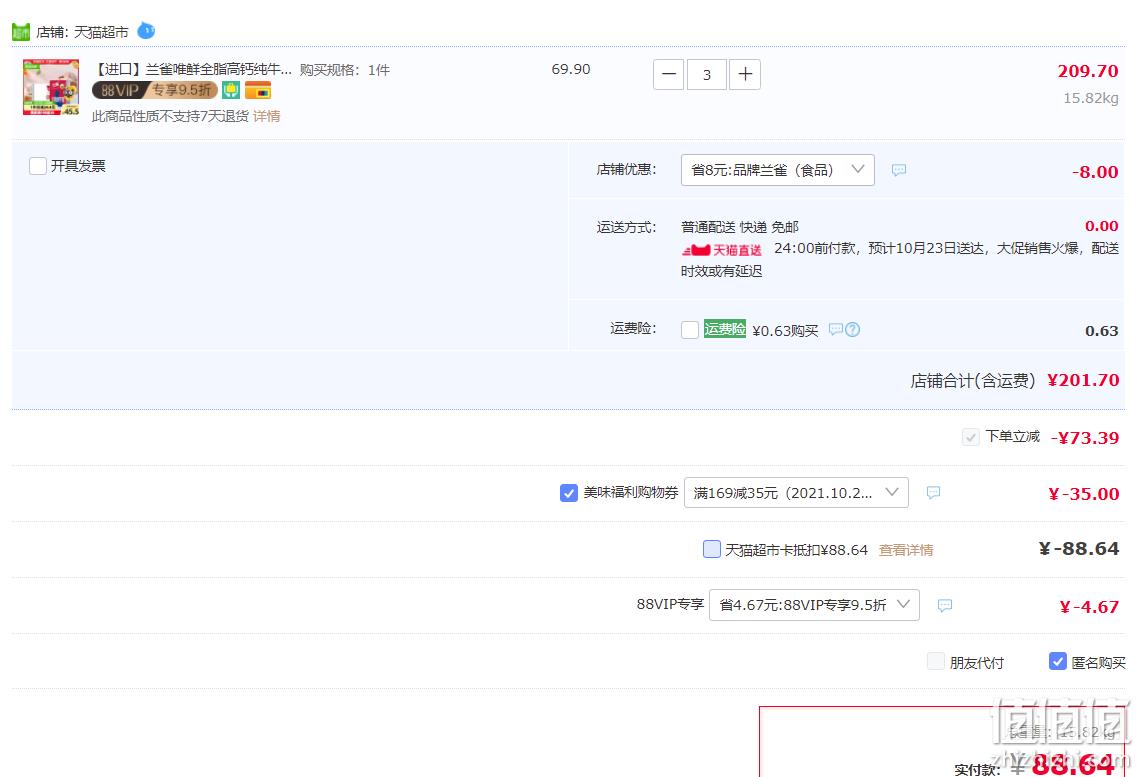
Task: Expand the 满169减35元 coupon dropdown
Action: (796, 493)
